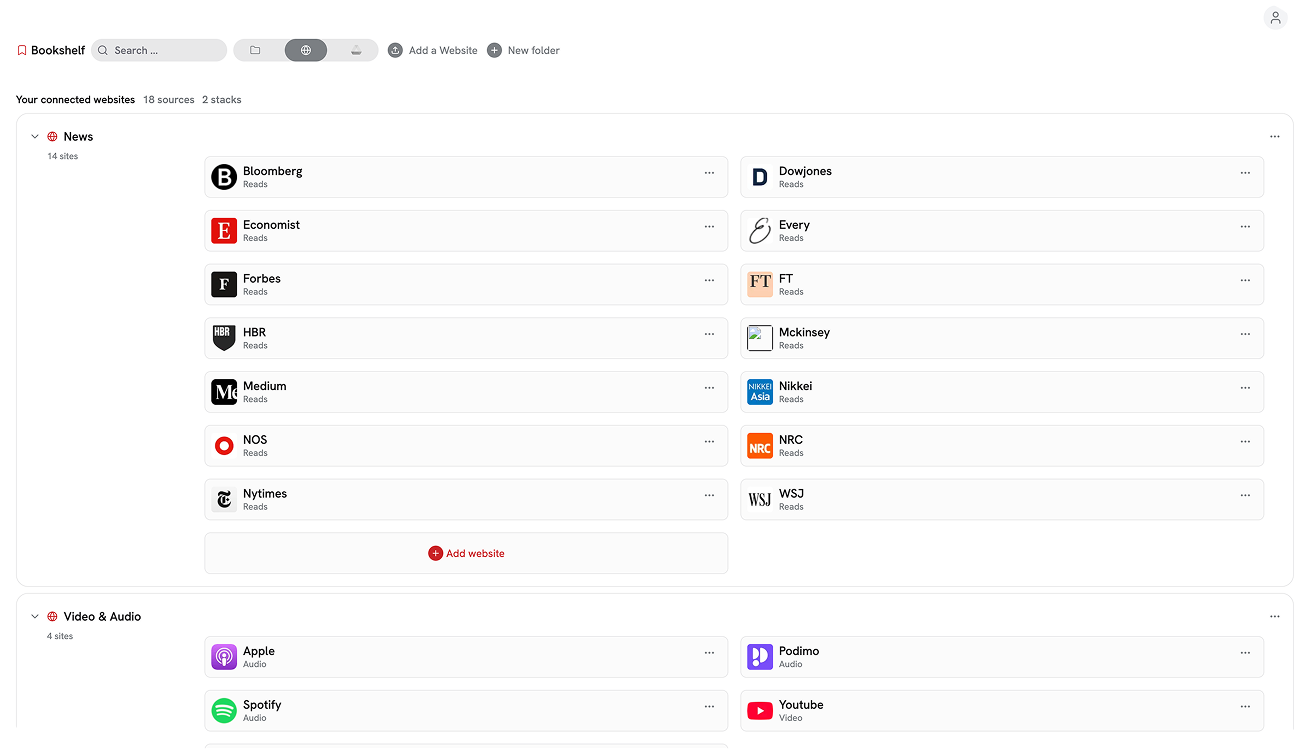Open the HBR options menu

(709, 334)
